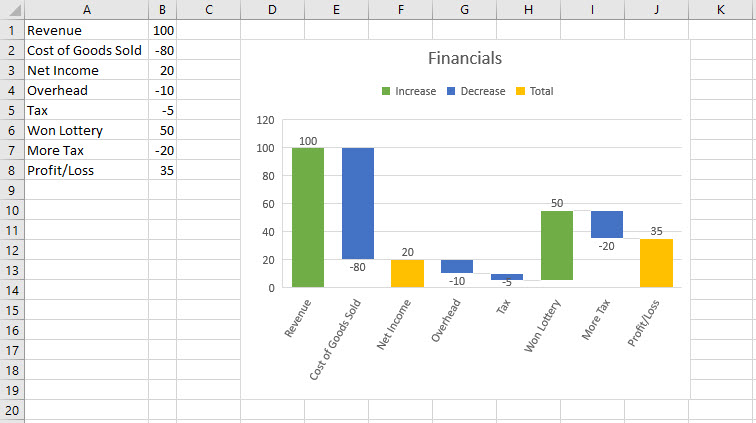Click the Select All corner triangle
The width and height of the screenshot is (756, 423).
click(10, 10)
